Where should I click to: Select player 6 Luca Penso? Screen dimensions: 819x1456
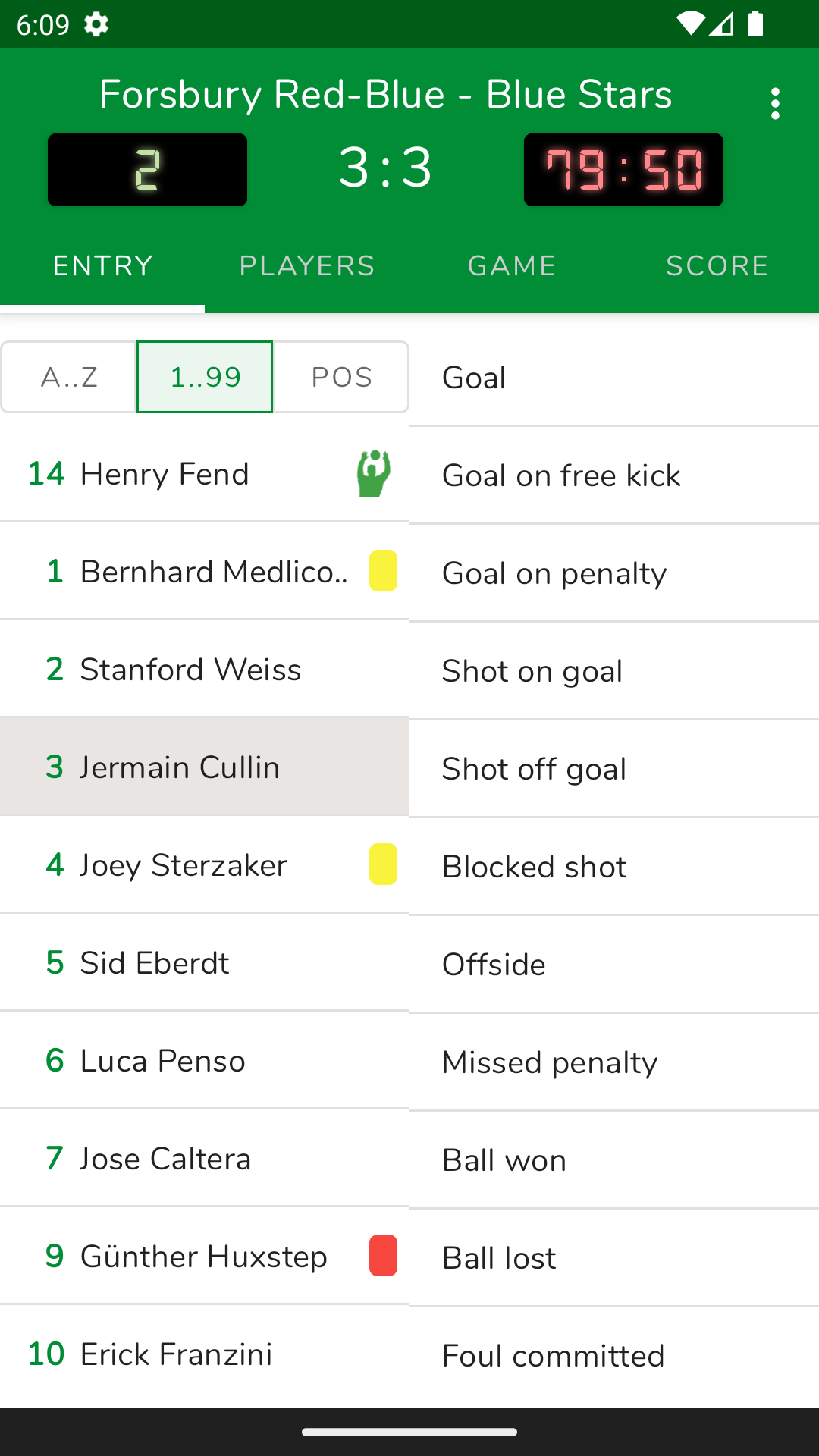[x=162, y=1061]
